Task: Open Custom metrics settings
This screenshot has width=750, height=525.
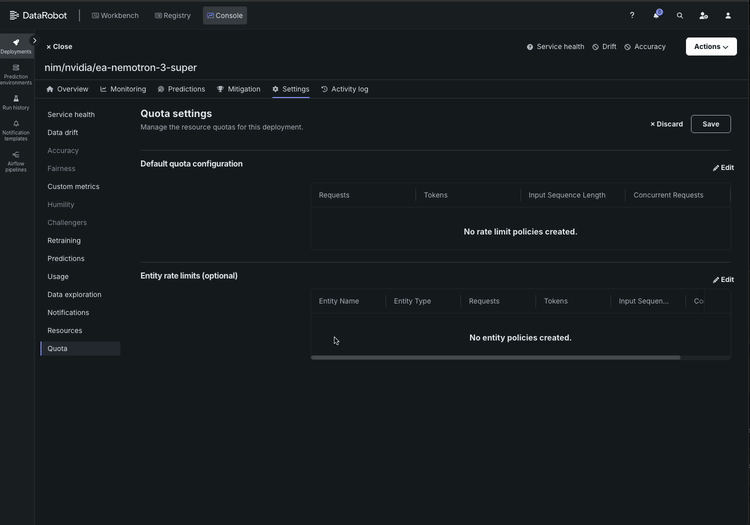Action: point(73,186)
